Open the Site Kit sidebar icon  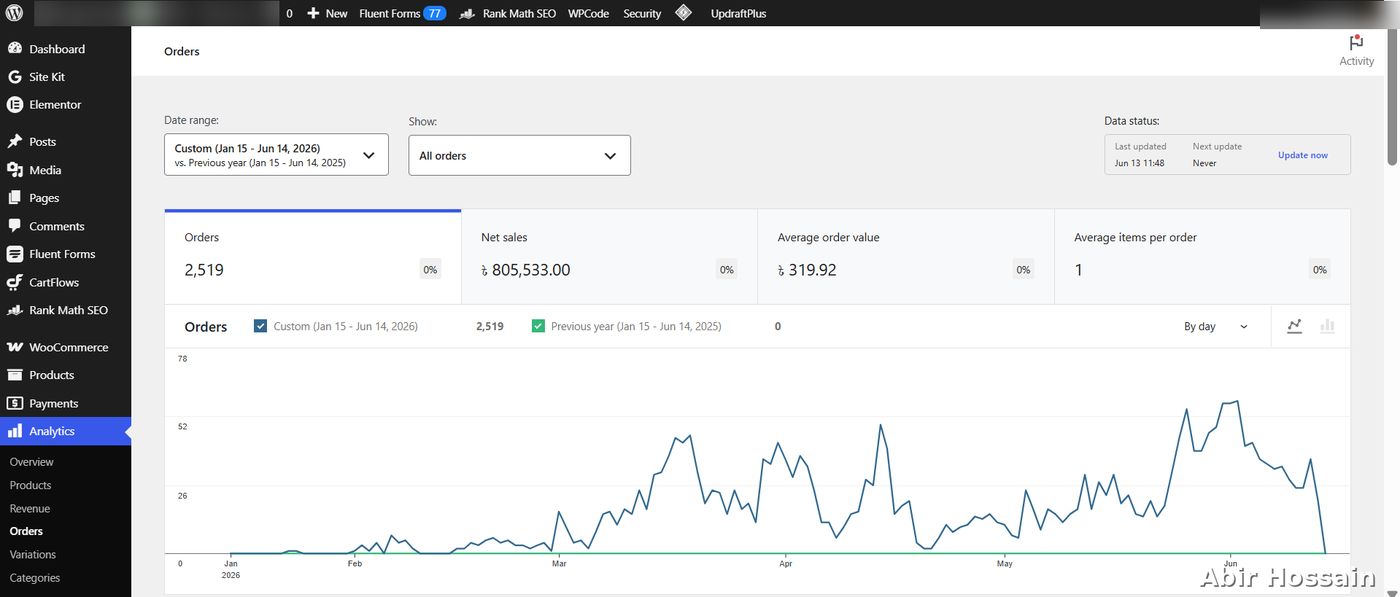(15, 77)
